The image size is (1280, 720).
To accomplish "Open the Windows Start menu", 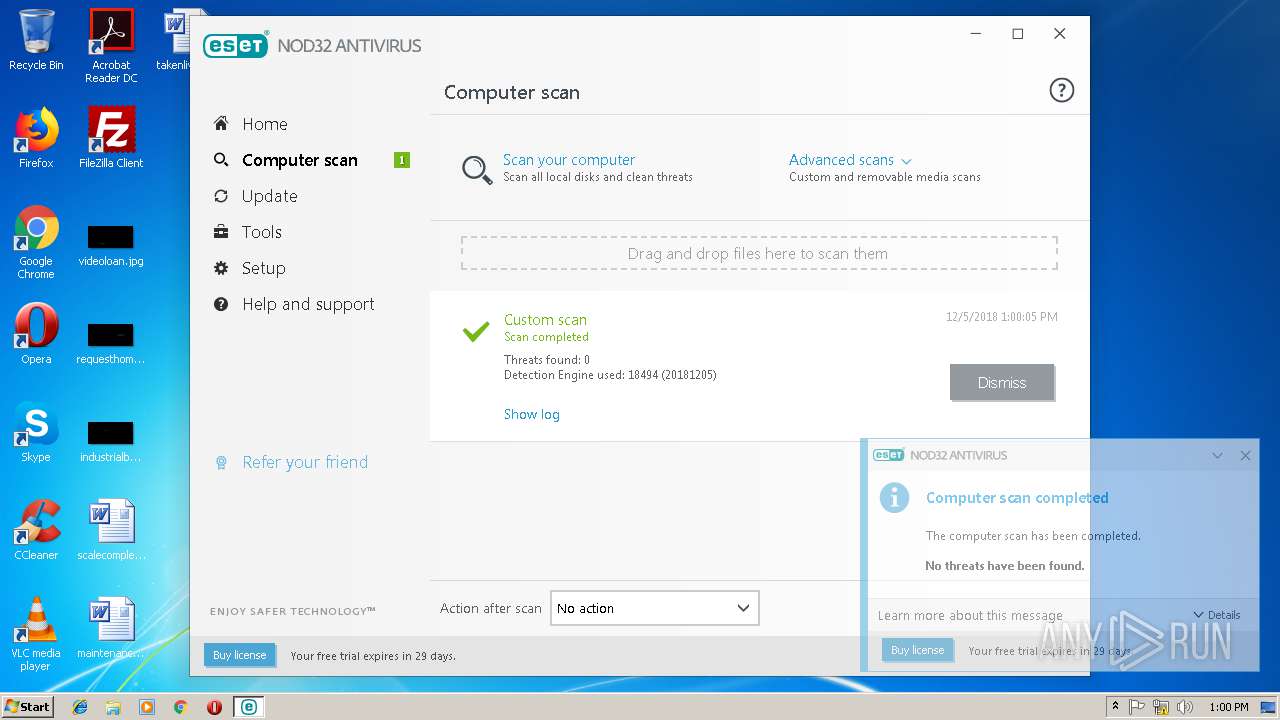I will [27, 706].
